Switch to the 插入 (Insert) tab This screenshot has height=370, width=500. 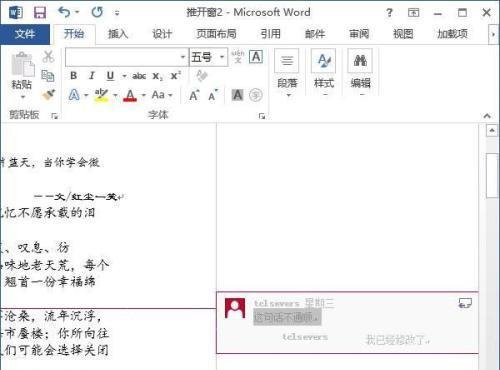click(x=118, y=34)
